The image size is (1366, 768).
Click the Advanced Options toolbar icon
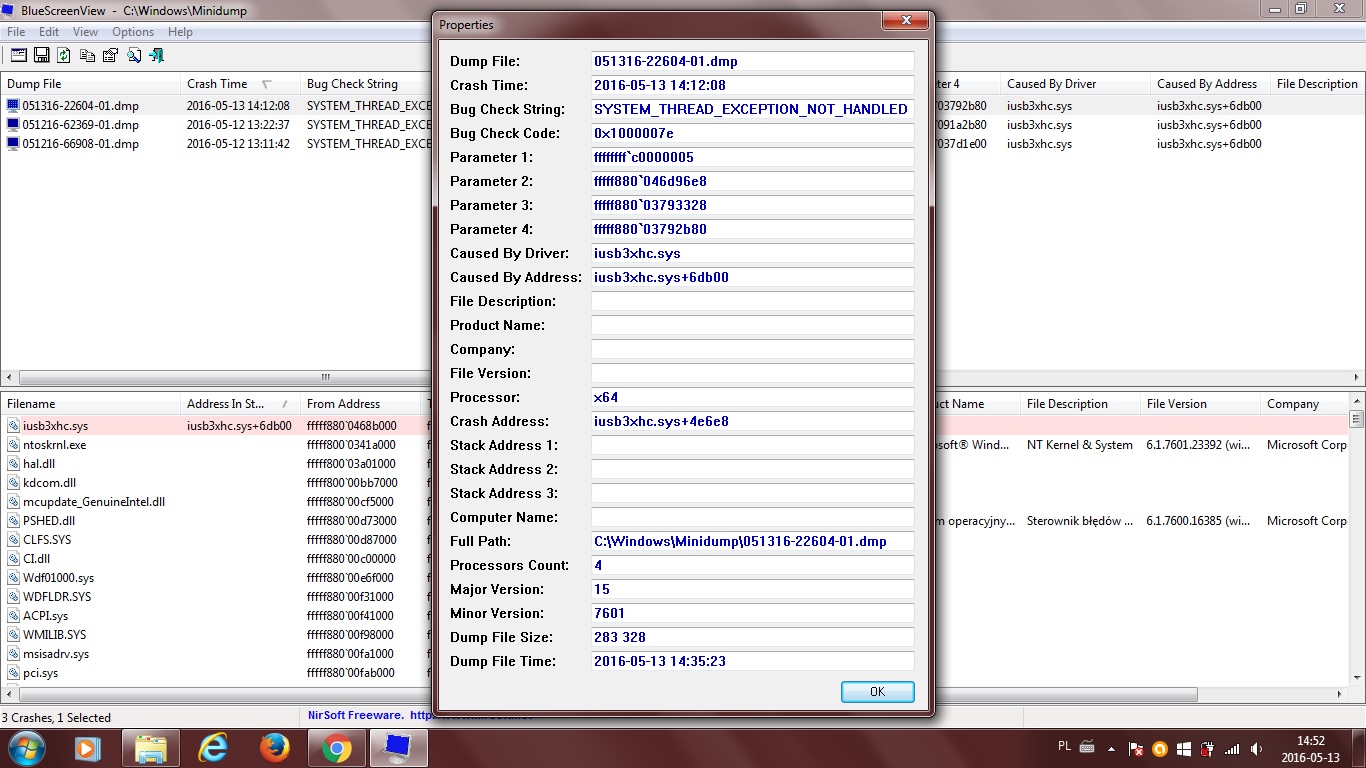(x=19, y=55)
